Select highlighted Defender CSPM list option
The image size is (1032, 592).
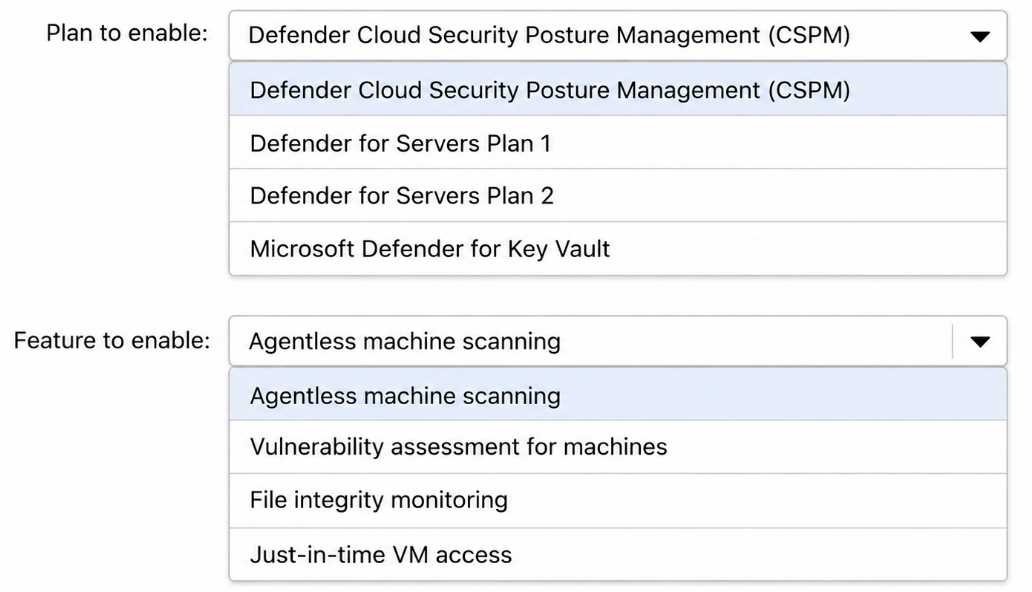[x=618, y=90]
